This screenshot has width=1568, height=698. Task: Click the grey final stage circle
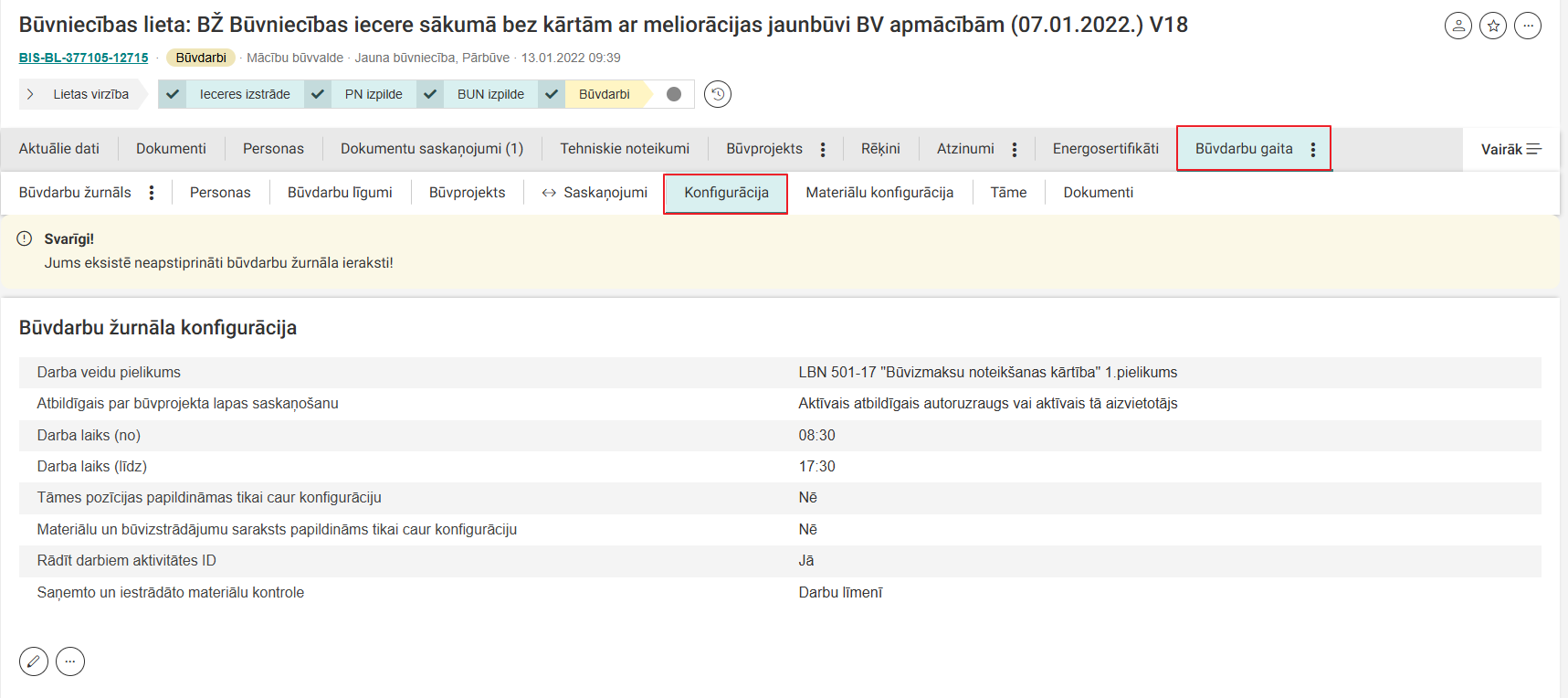674,94
